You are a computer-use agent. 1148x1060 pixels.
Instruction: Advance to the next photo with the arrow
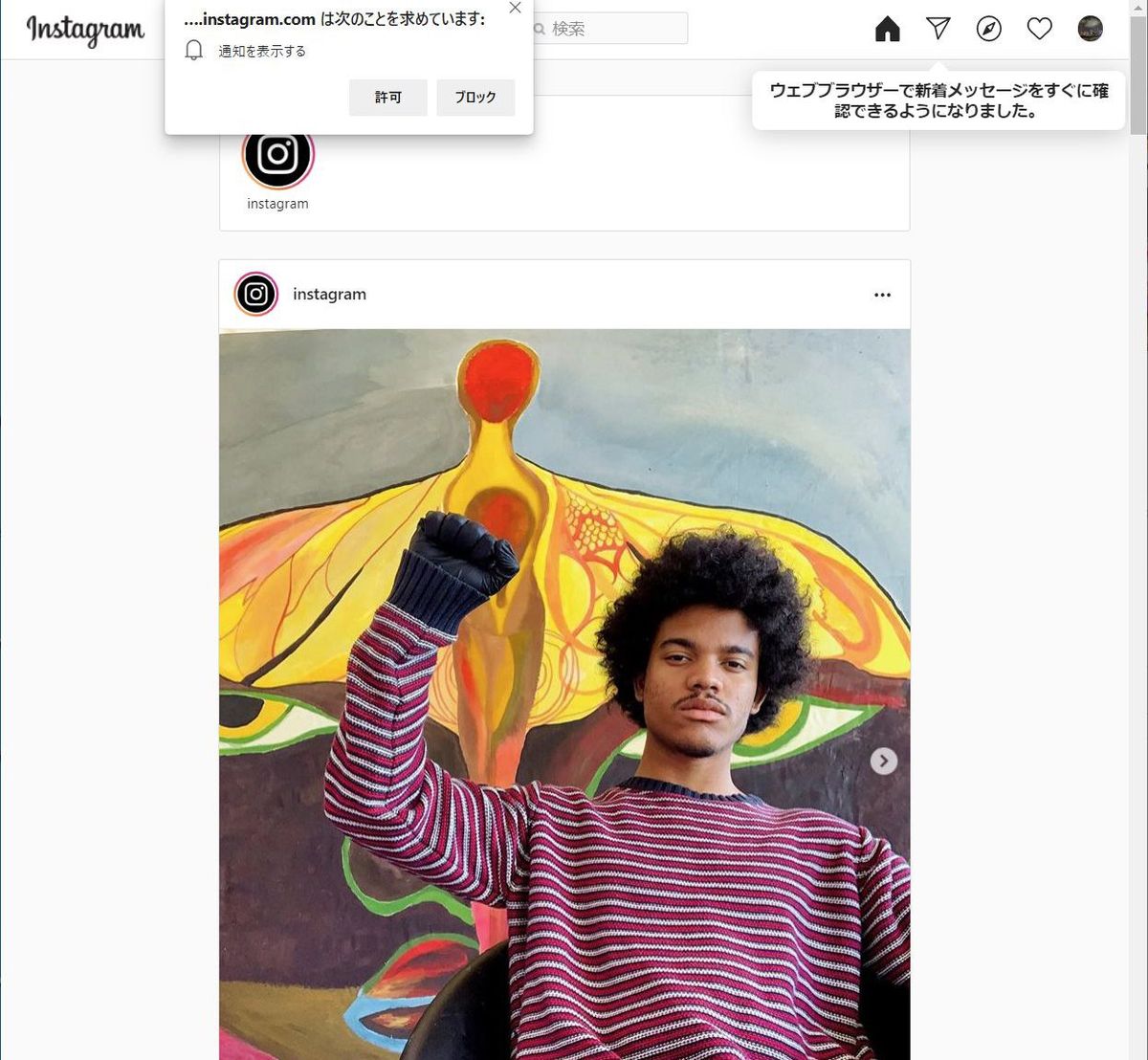[884, 761]
